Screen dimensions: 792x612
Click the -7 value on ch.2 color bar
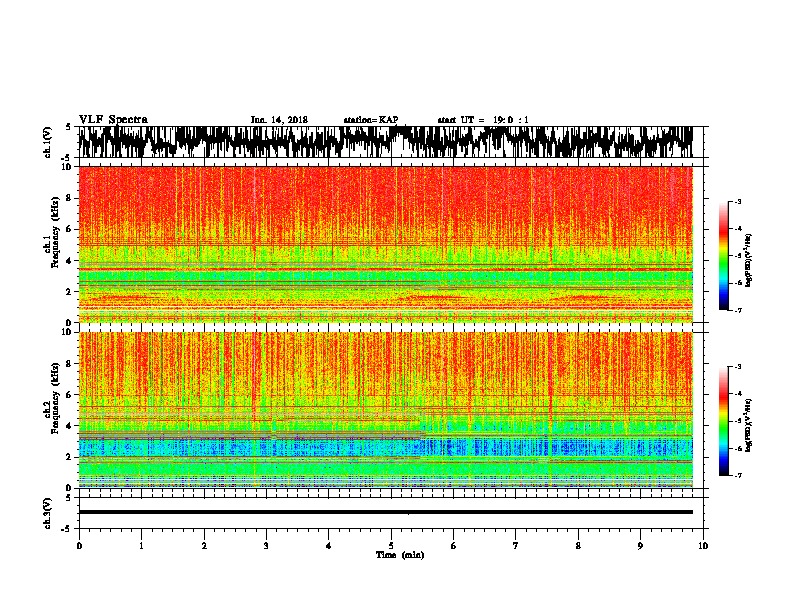pos(737,475)
